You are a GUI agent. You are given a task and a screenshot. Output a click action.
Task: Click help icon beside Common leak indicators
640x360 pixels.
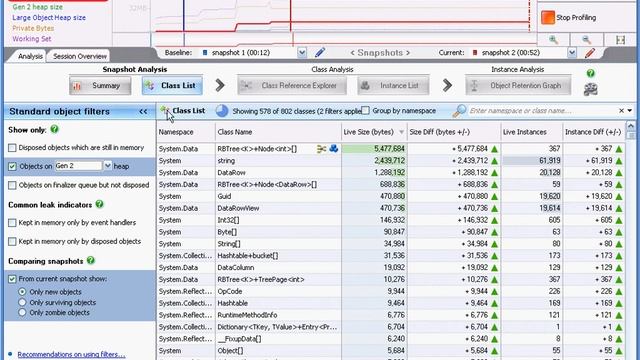pyautogui.click(x=100, y=204)
